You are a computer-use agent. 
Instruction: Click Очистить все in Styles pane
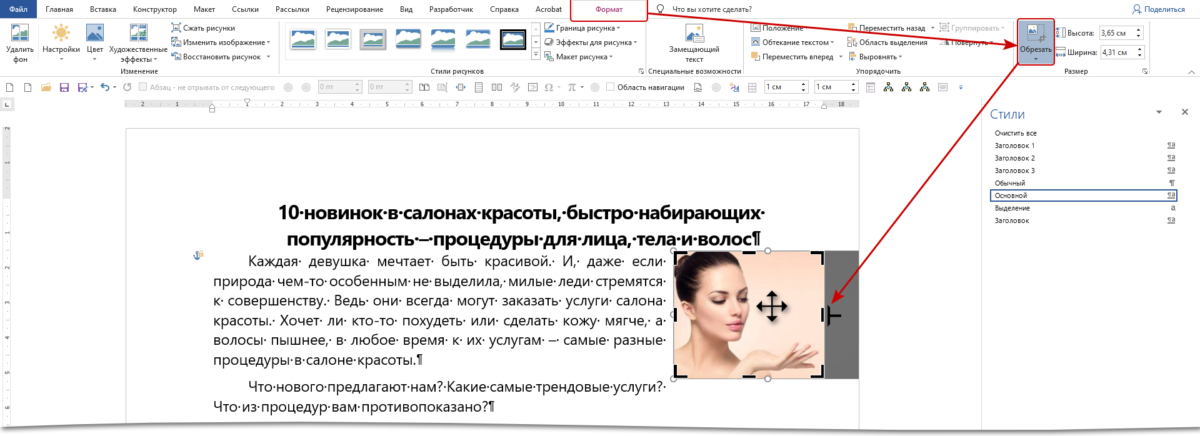[1015, 133]
